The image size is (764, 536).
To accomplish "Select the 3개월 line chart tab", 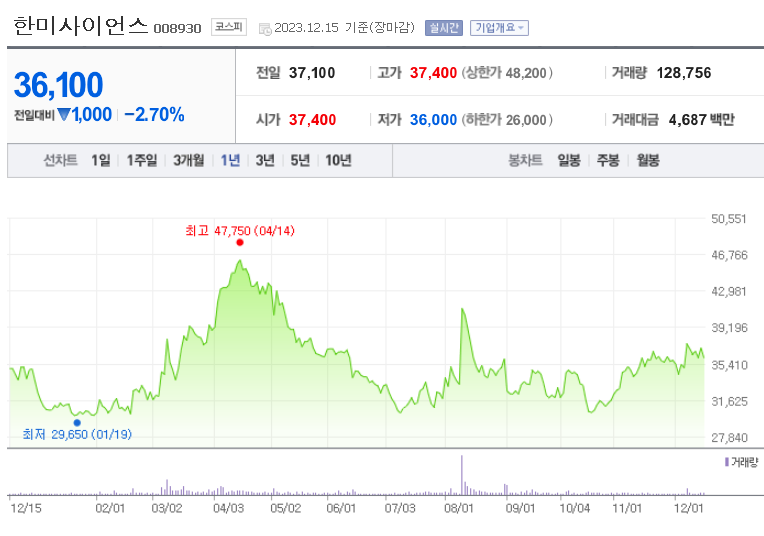I will (189, 160).
